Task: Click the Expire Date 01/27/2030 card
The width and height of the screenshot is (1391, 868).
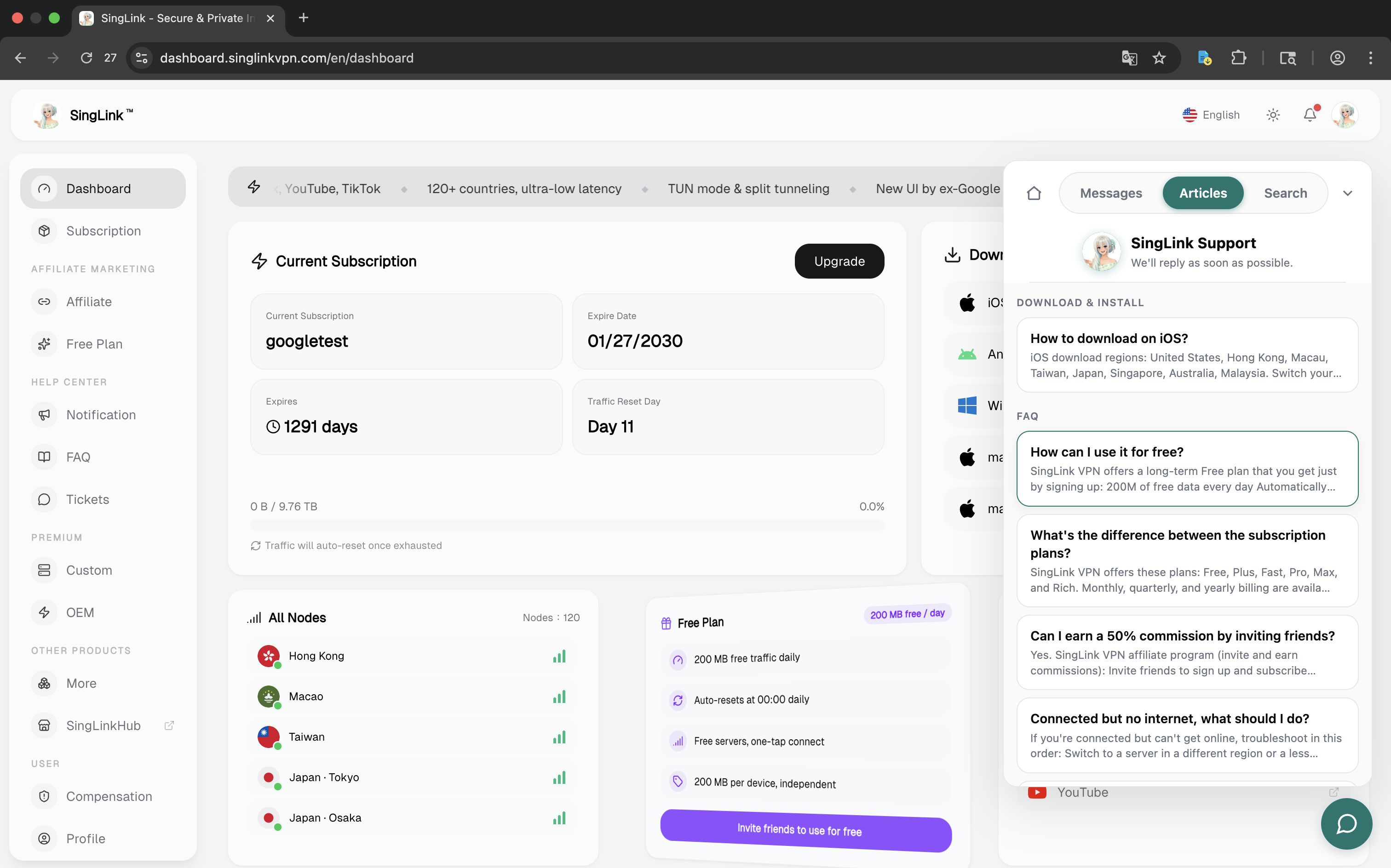Action: [728, 331]
